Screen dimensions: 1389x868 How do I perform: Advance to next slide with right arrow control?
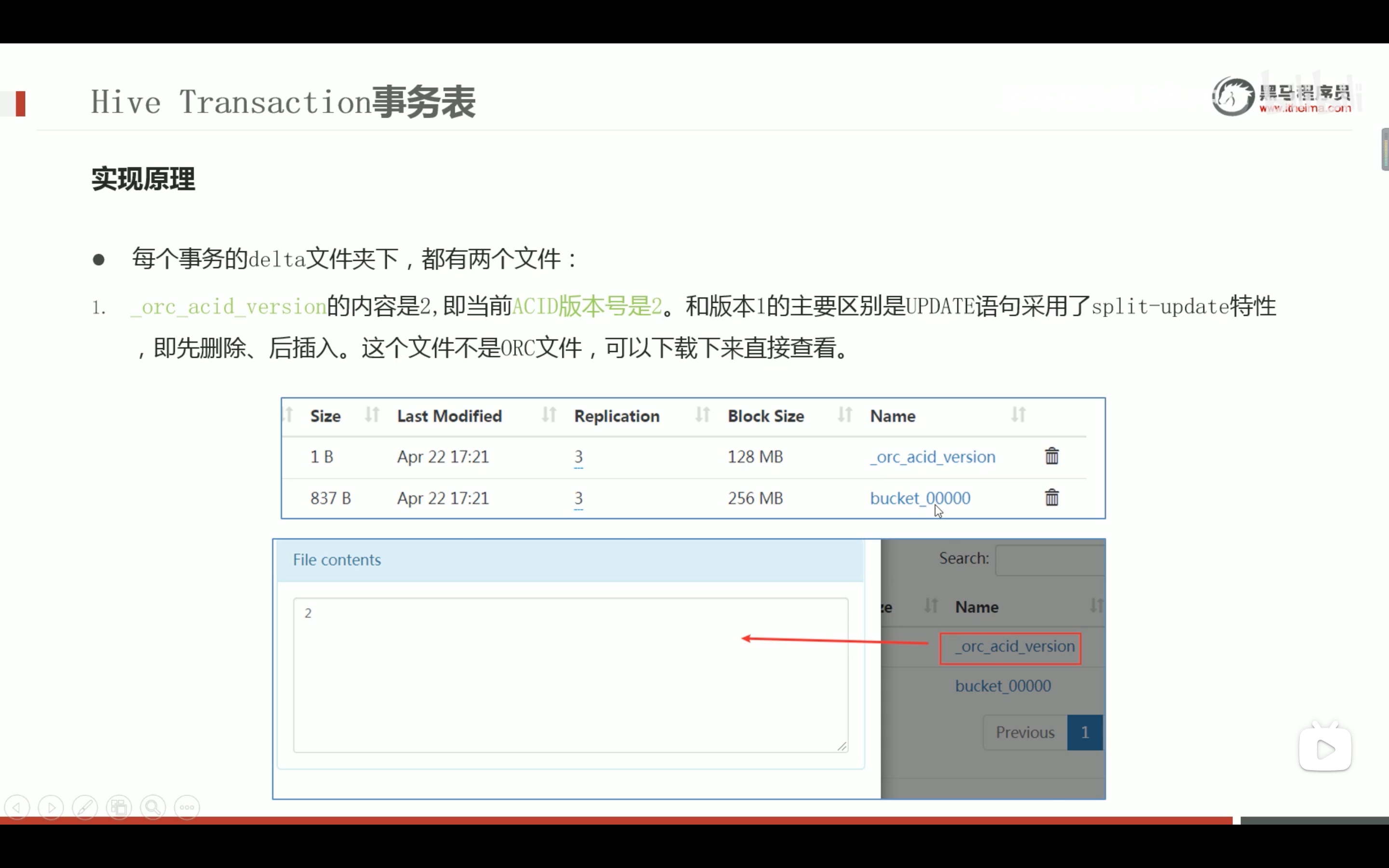tap(51, 808)
